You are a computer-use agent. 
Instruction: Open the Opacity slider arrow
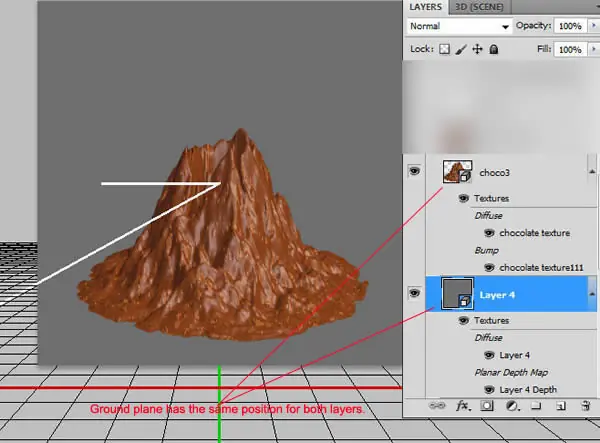(594, 26)
